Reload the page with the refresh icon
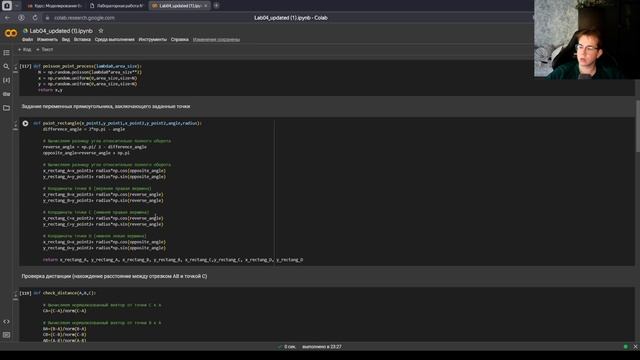Image resolution: width=640 pixels, height=360 pixels. [x=35, y=18]
